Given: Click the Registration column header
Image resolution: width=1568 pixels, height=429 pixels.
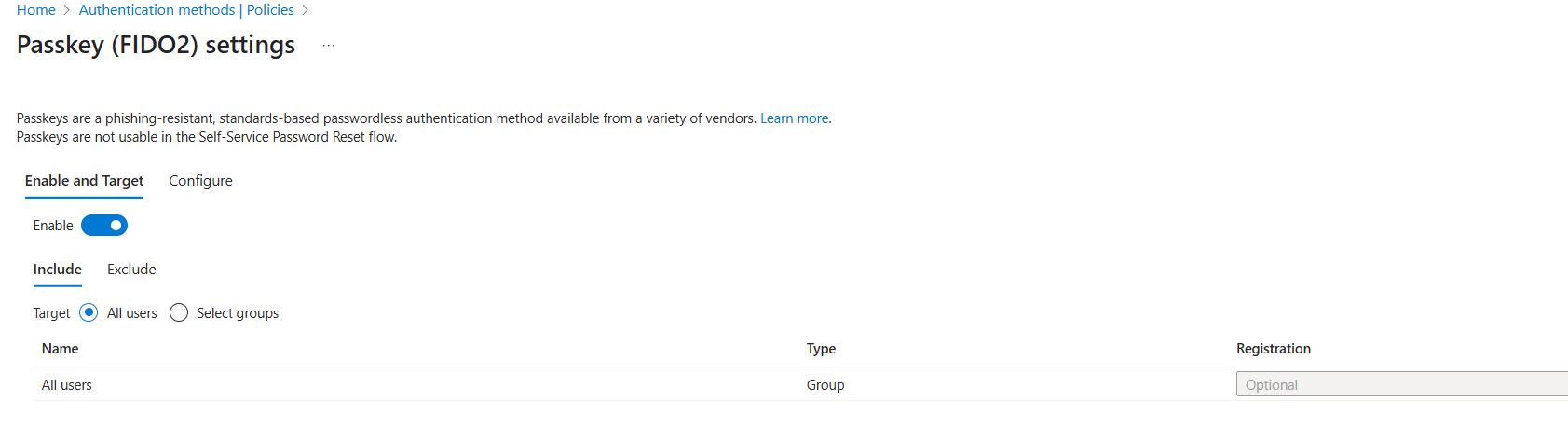Looking at the screenshot, I should click(1274, 349).
